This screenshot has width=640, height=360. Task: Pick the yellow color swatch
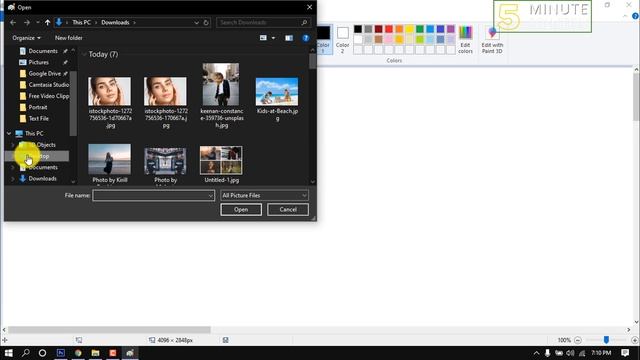(x=409, y=29)
